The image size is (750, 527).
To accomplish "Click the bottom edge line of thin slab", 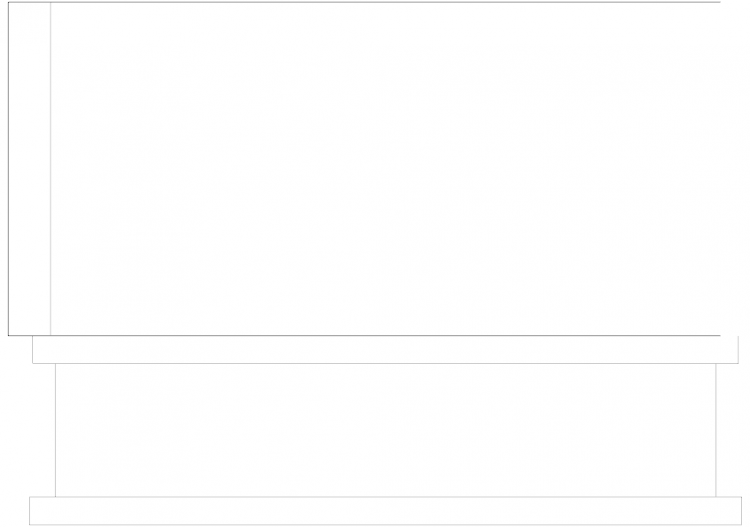I will (386, 363).
